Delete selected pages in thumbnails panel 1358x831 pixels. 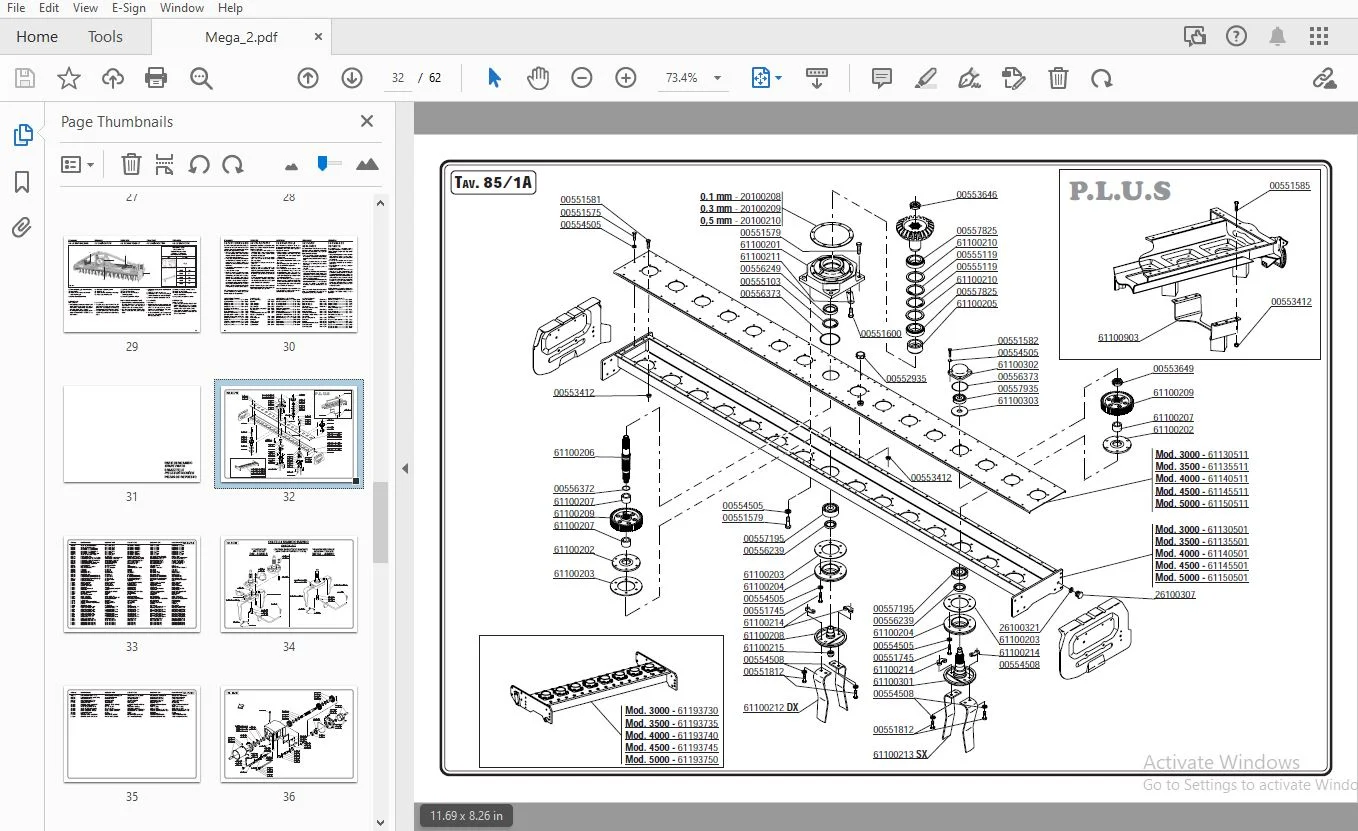pos(131,164)
